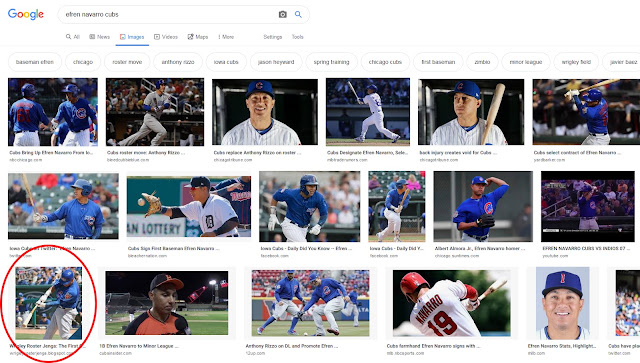Select the 'jason heyward' filter chip
This screenshot has width=640, height=363.
coord(276,62)
